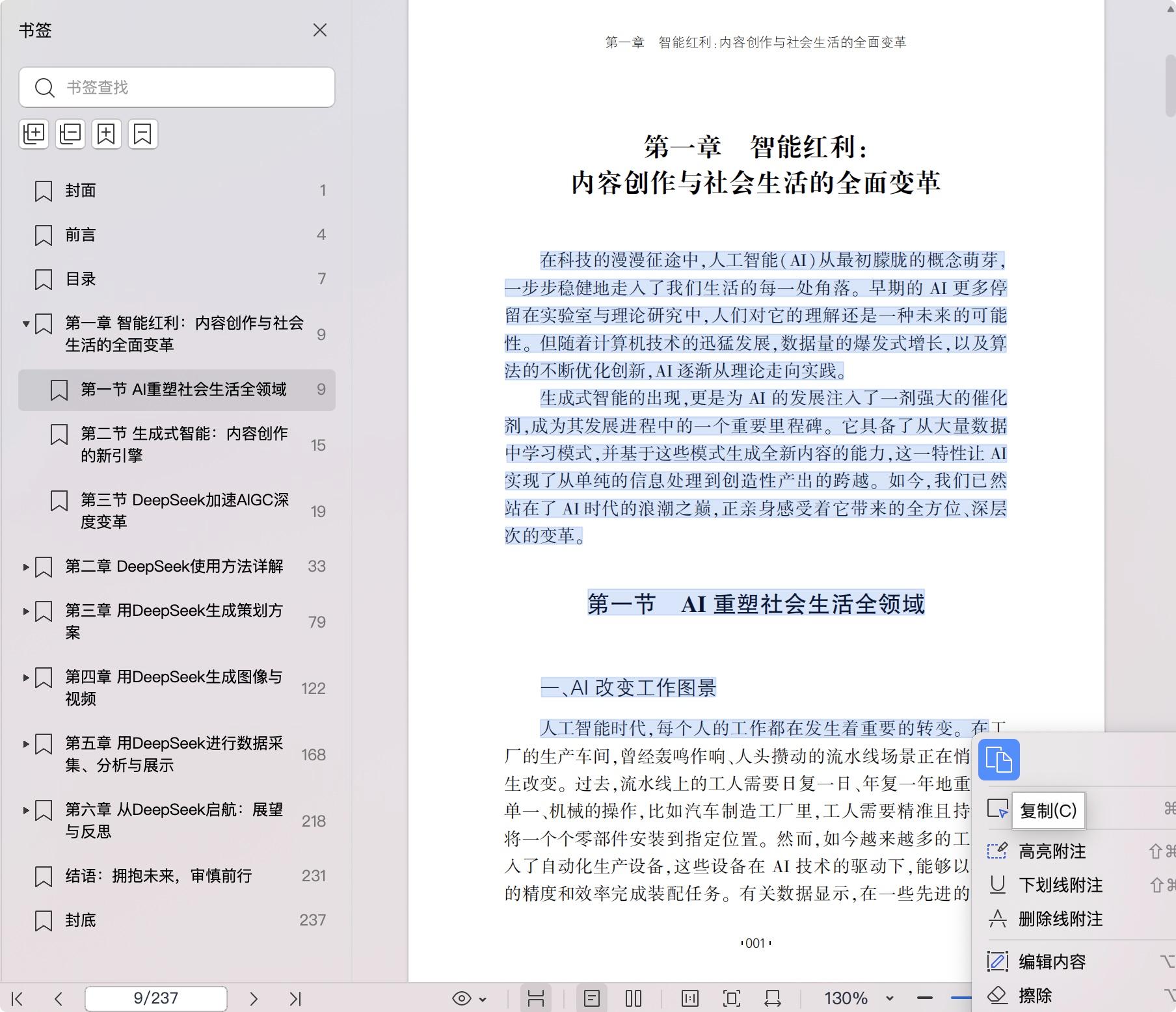The image size is (1176, 1012).
Task: Click the bookmark icon beside 结语：拥抱未来
Action: [x=44, y=876]
